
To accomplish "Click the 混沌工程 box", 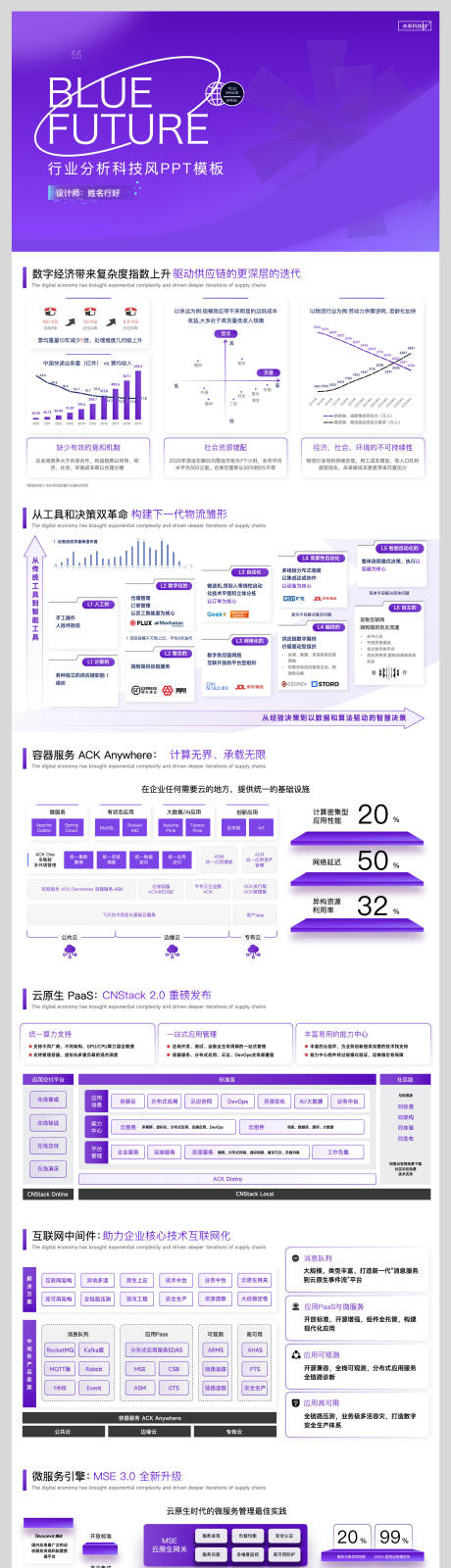I will pos(136,1298).
